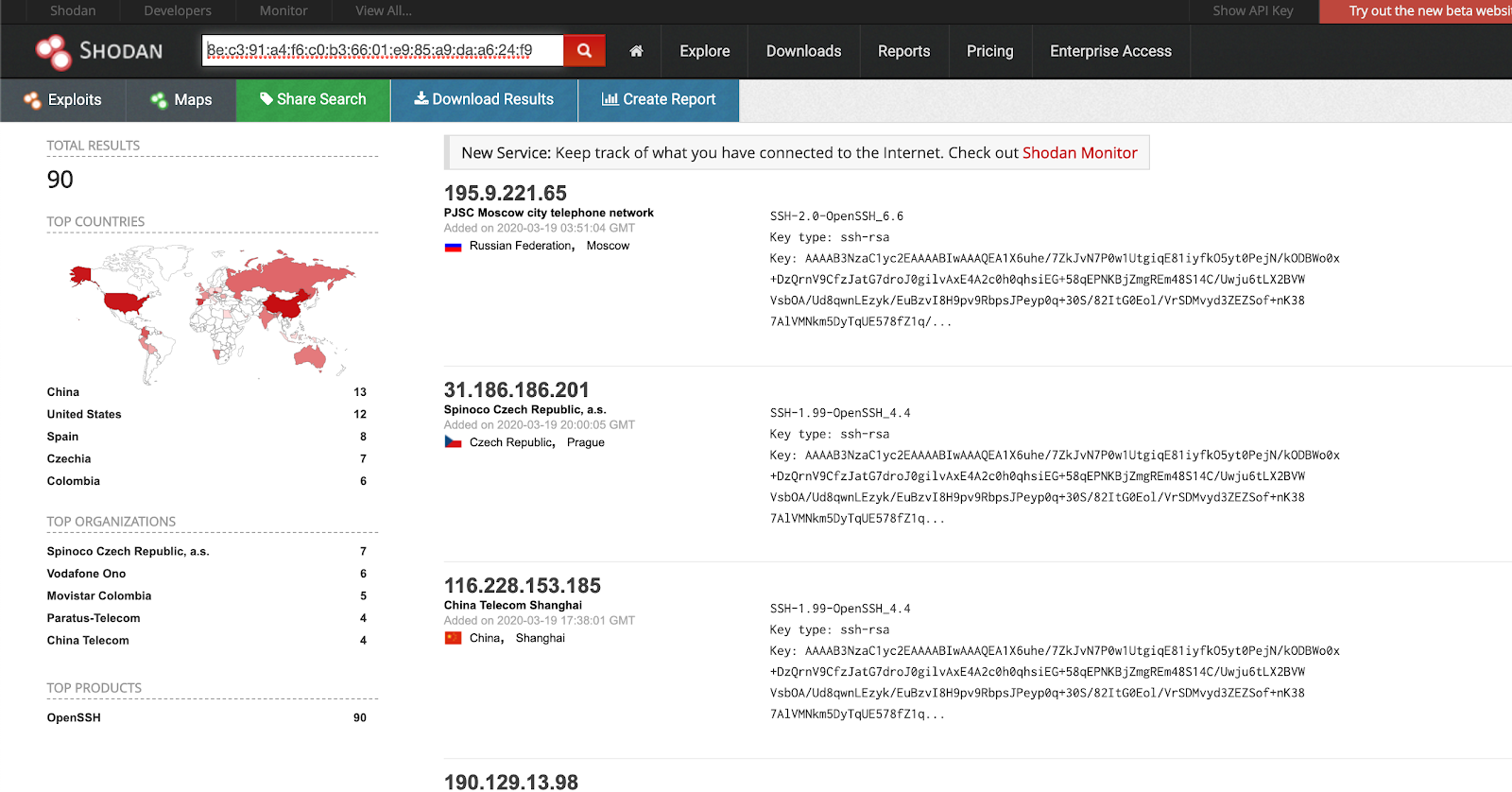The image size is (1512, 792).
Task: Filter by Prague city link
Action: tap(586, 442)
